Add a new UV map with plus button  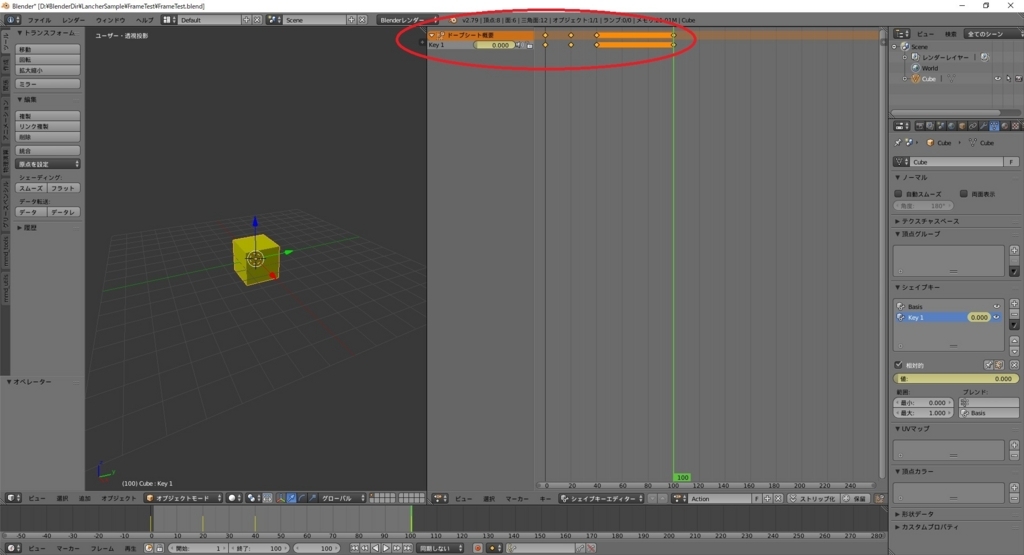coord(1014,445)
